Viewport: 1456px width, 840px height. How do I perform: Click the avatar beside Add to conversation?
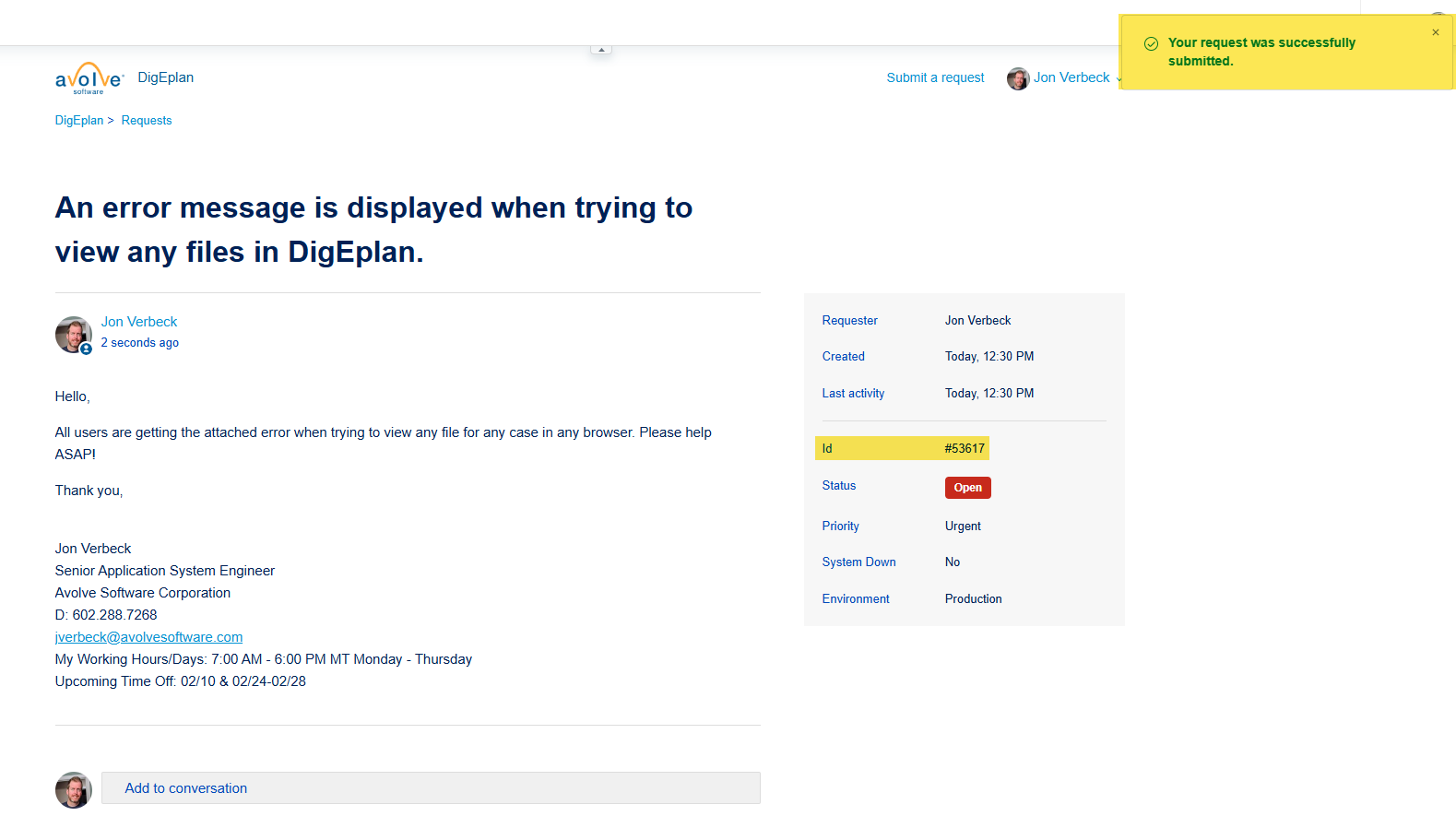coord(74,790)
